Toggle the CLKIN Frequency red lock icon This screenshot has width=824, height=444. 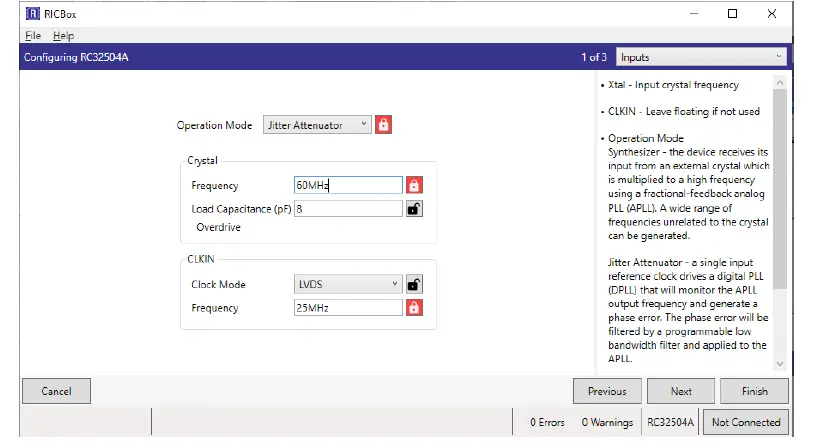414,308
